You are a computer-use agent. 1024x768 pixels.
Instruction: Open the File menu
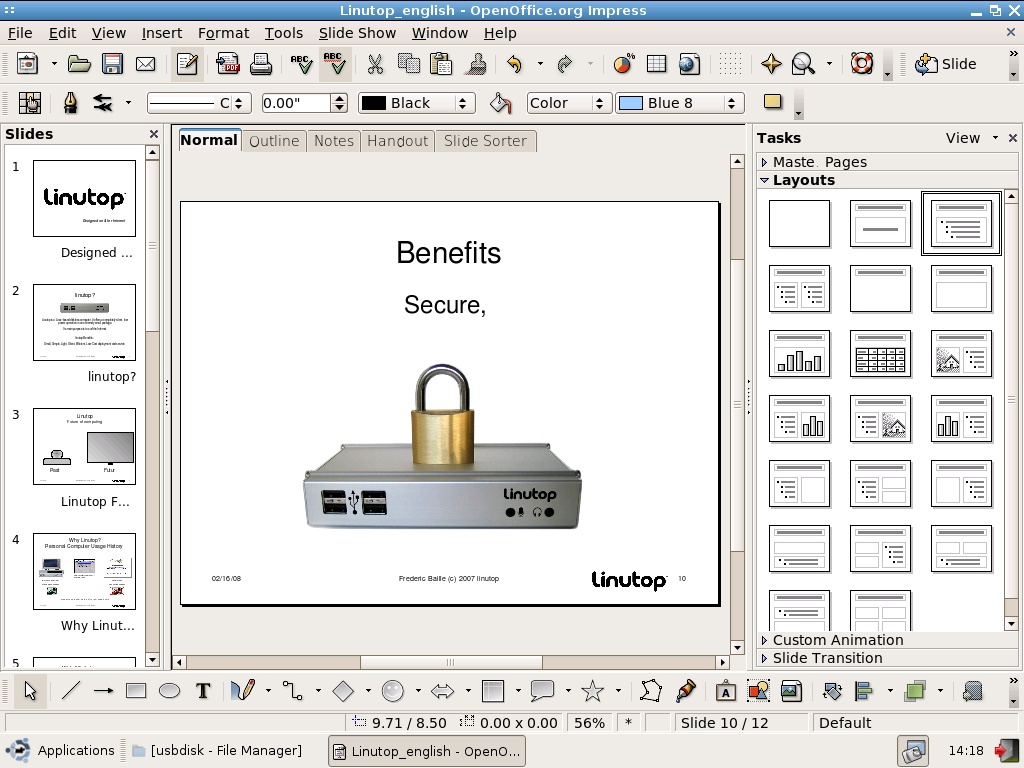(20, 33)
